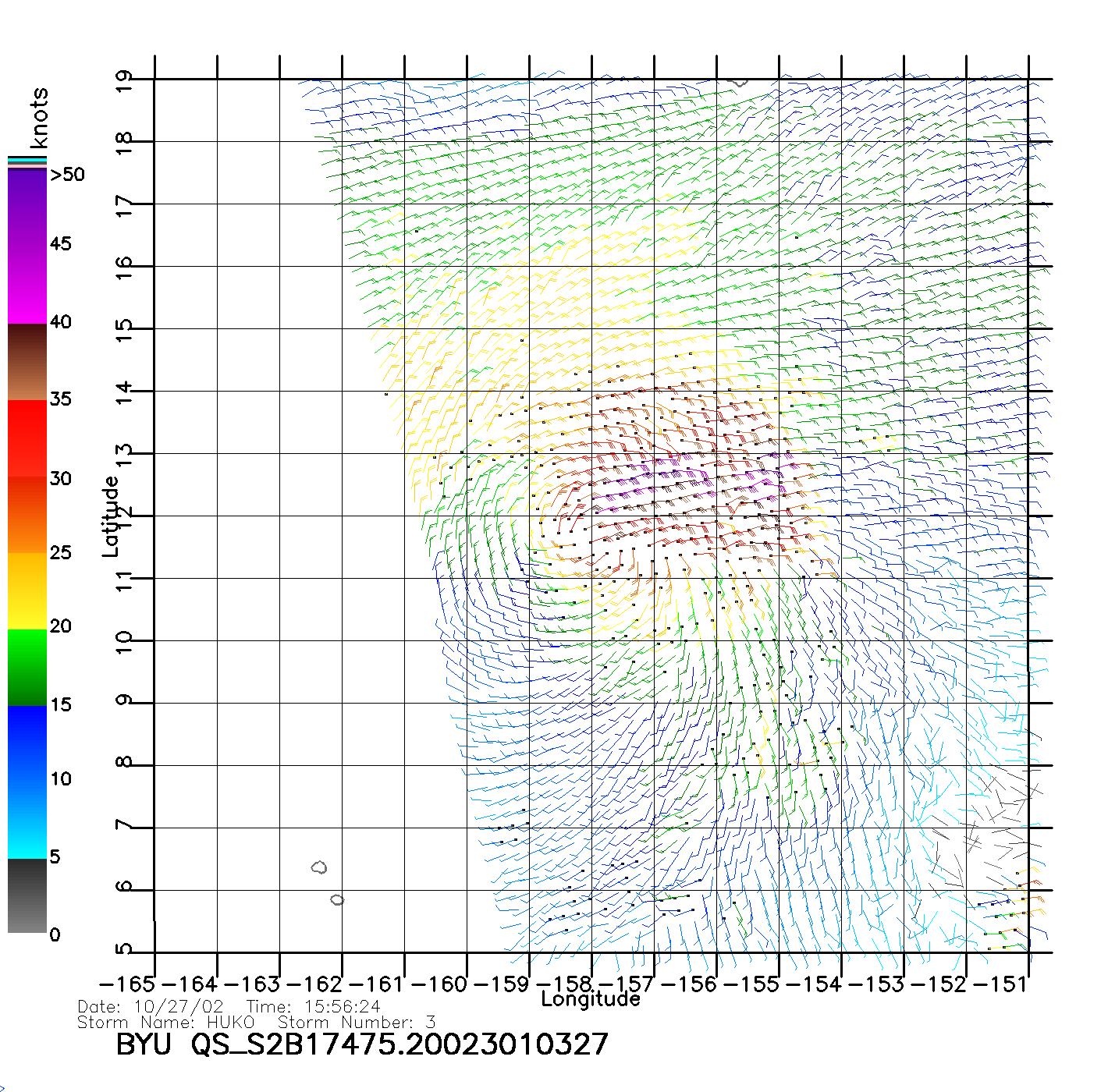The height and width of the screenshot is (1092, 1108).
Task: Click the island outline near -162, 6
Action: [319, 867]
